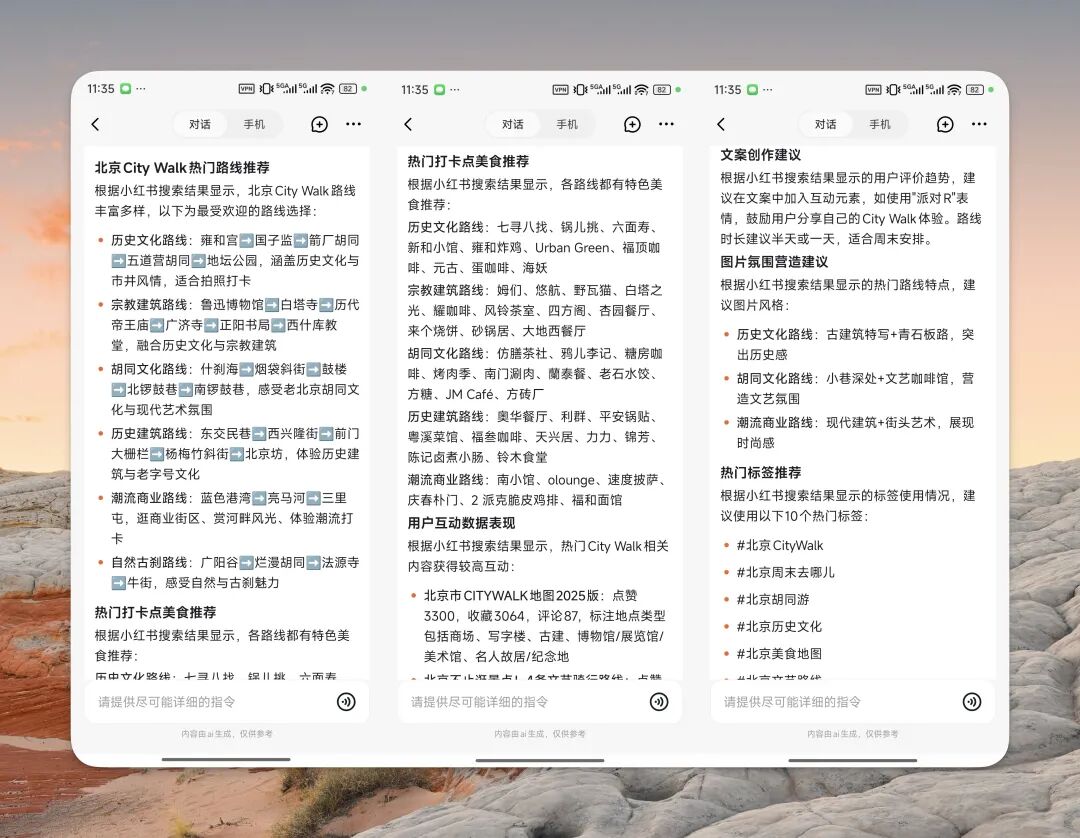Tap the #北京胡同游 hashtag
The image size is (1080, 838).
773,599
